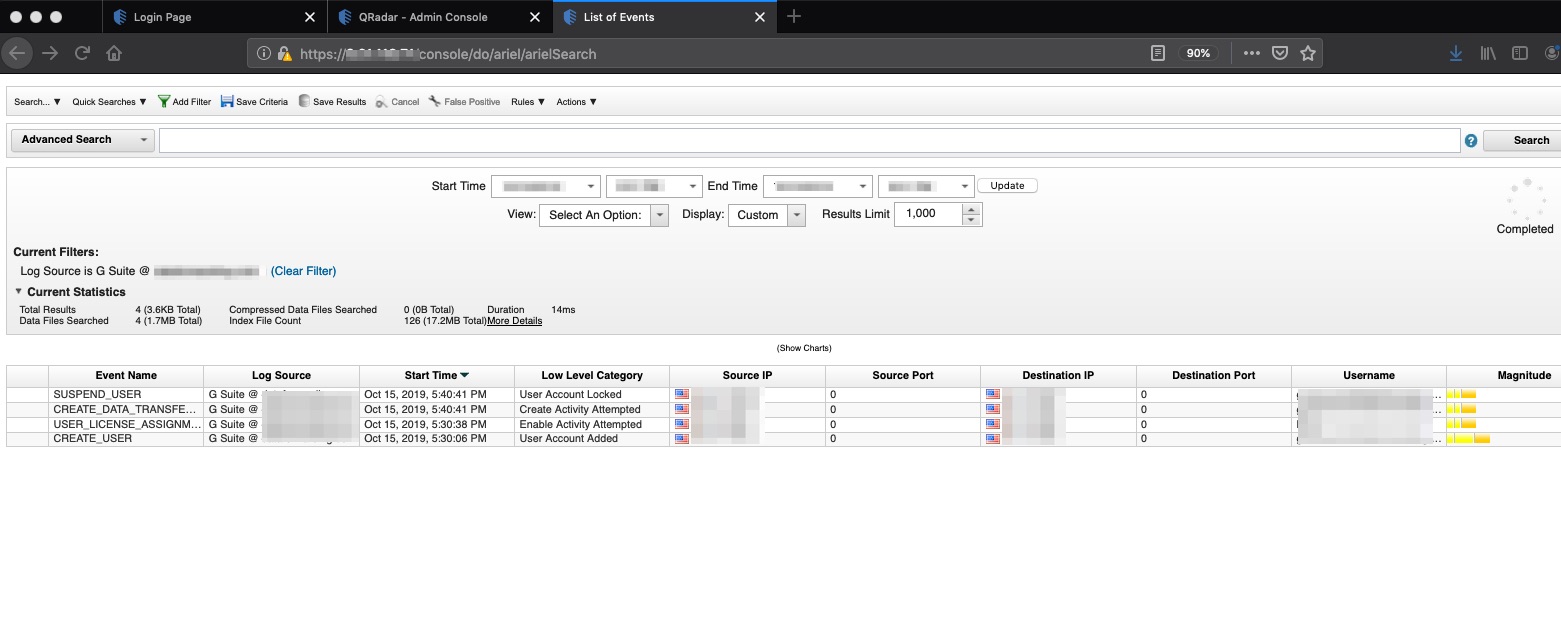Open site information icon in address bar
The image size is (1561, 622).
264,54
